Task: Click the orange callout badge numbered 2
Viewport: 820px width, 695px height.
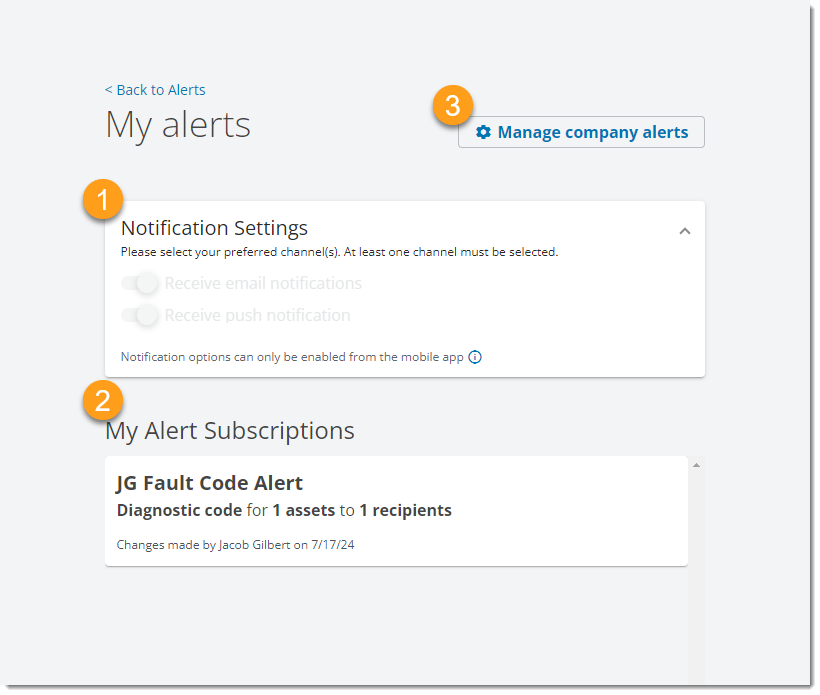Action: pos(104,401)
